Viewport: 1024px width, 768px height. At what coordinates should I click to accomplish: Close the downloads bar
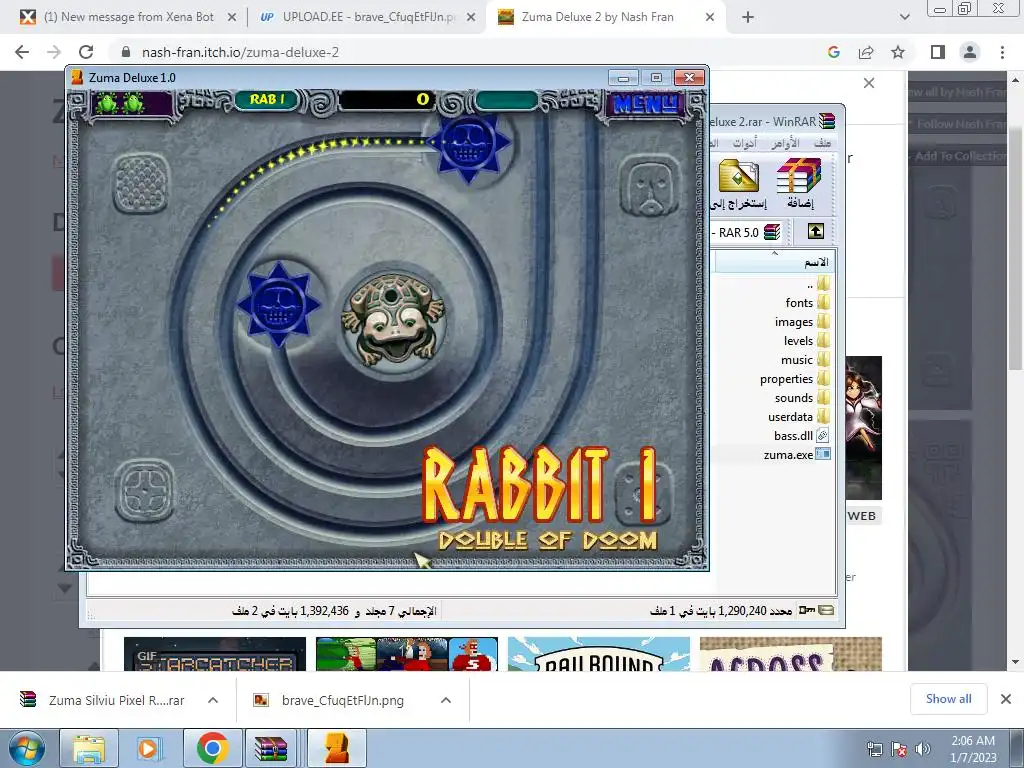tap(1006, 699)
